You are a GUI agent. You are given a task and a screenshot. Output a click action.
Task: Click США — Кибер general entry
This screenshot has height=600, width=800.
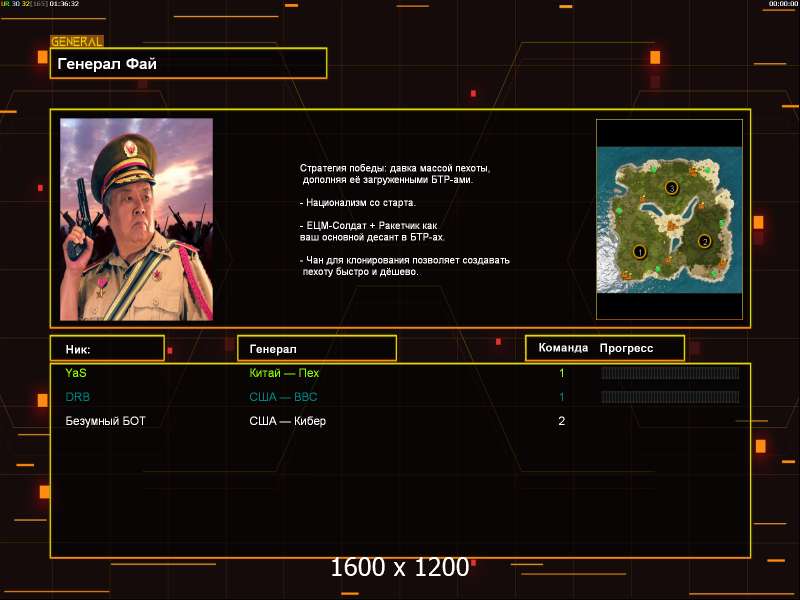(287, 421)
